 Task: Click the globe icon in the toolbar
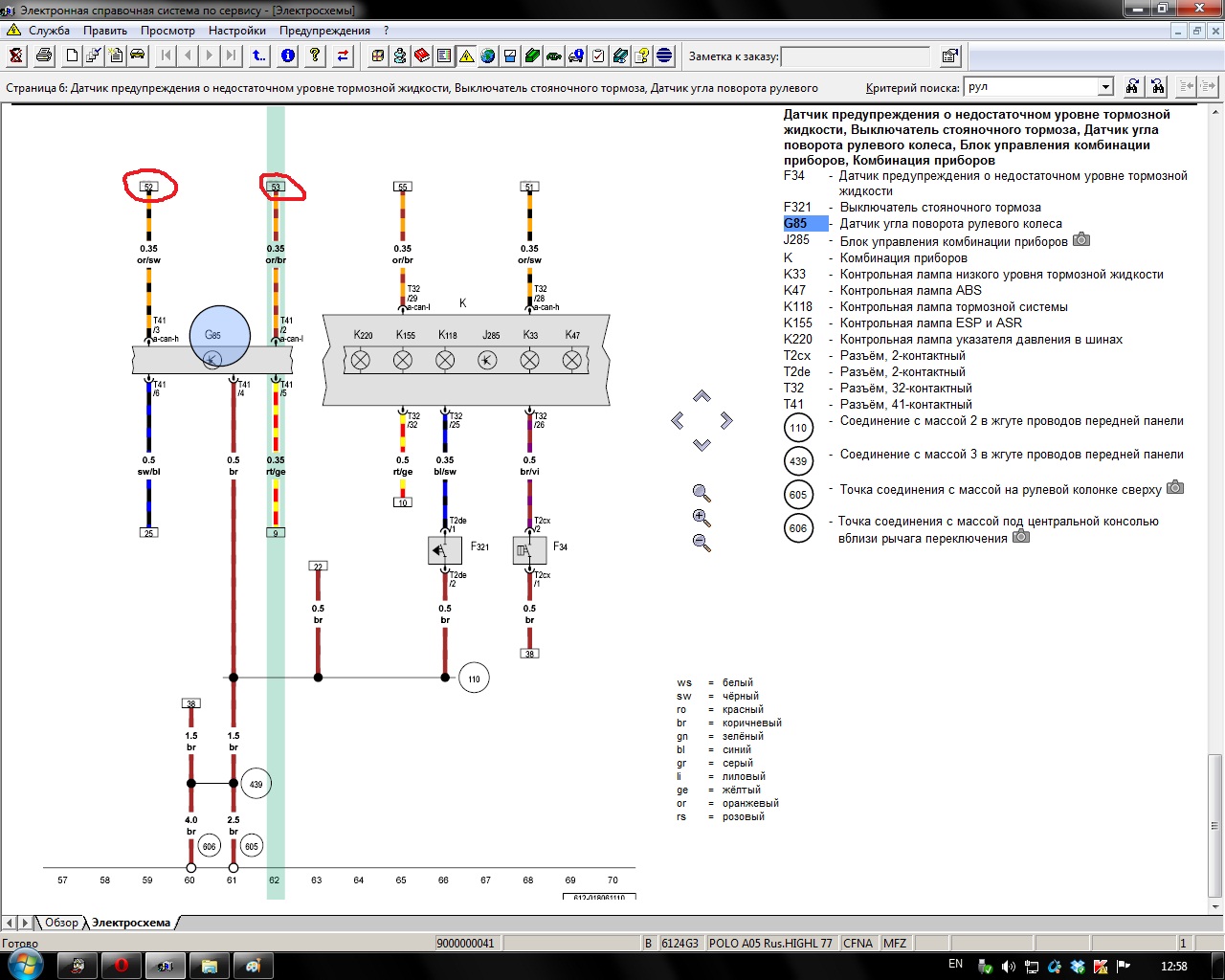click(488, 56)
